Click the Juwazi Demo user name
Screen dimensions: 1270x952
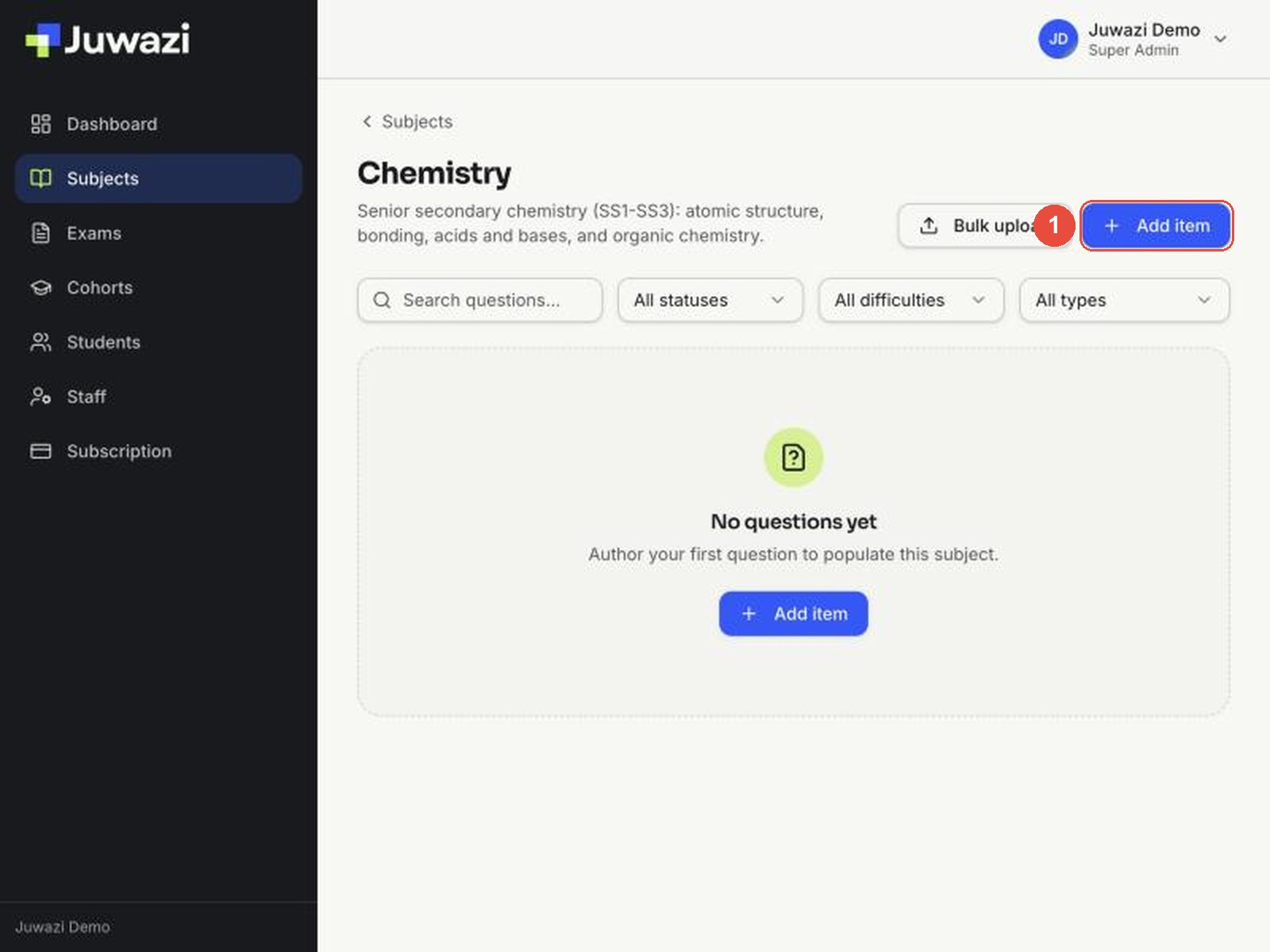pos(1144,30)
